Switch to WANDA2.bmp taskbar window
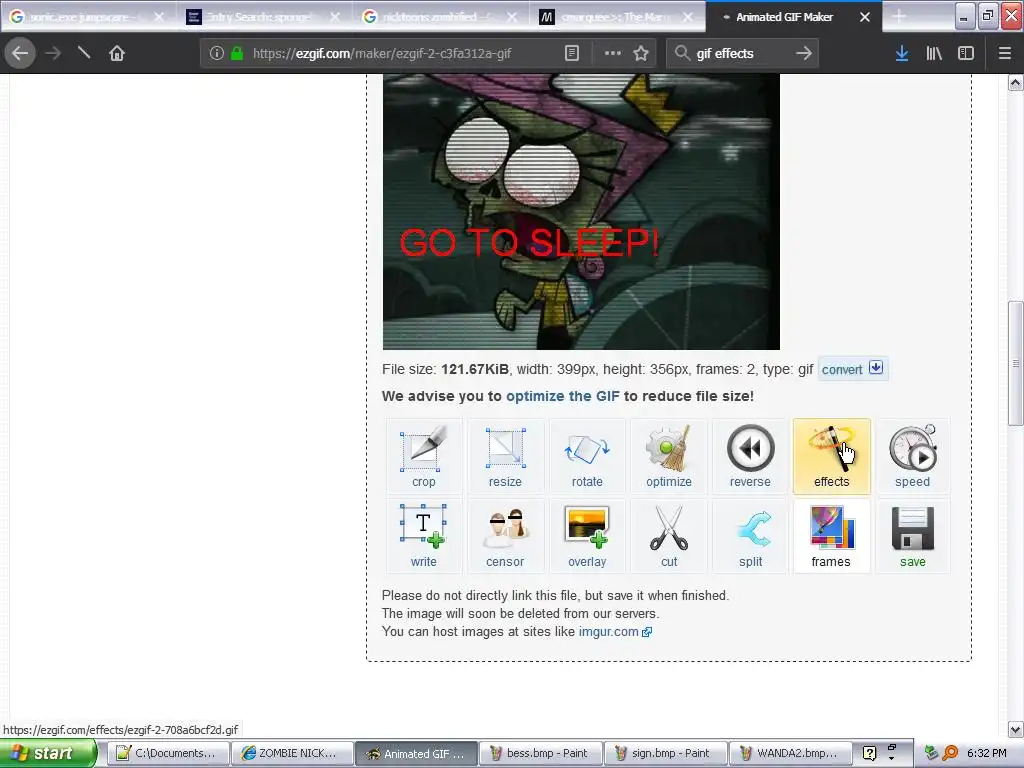Image resolution: width=1024 pixels, height=768 pixels. (790, 753)
